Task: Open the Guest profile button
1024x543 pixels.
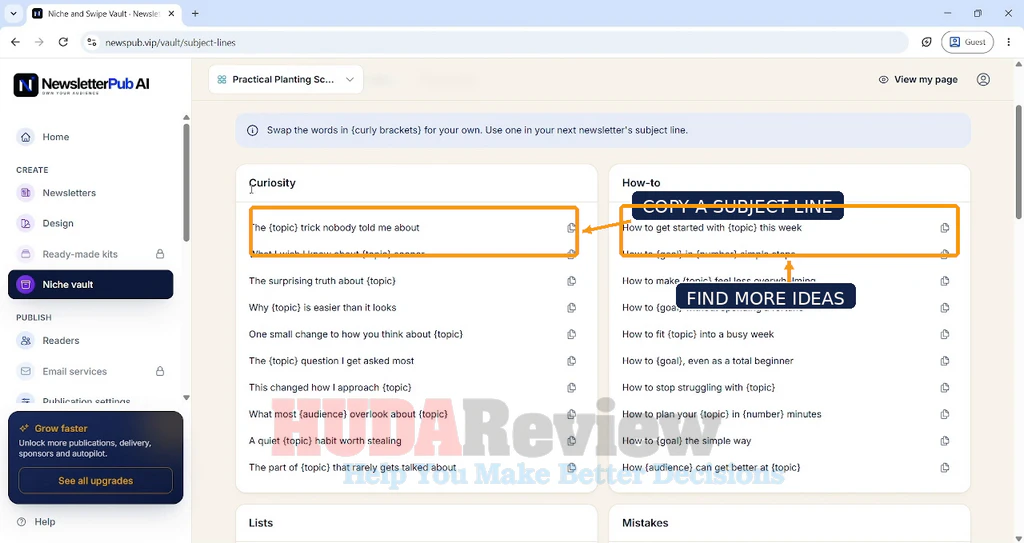Action: click(x=967, y=42)
